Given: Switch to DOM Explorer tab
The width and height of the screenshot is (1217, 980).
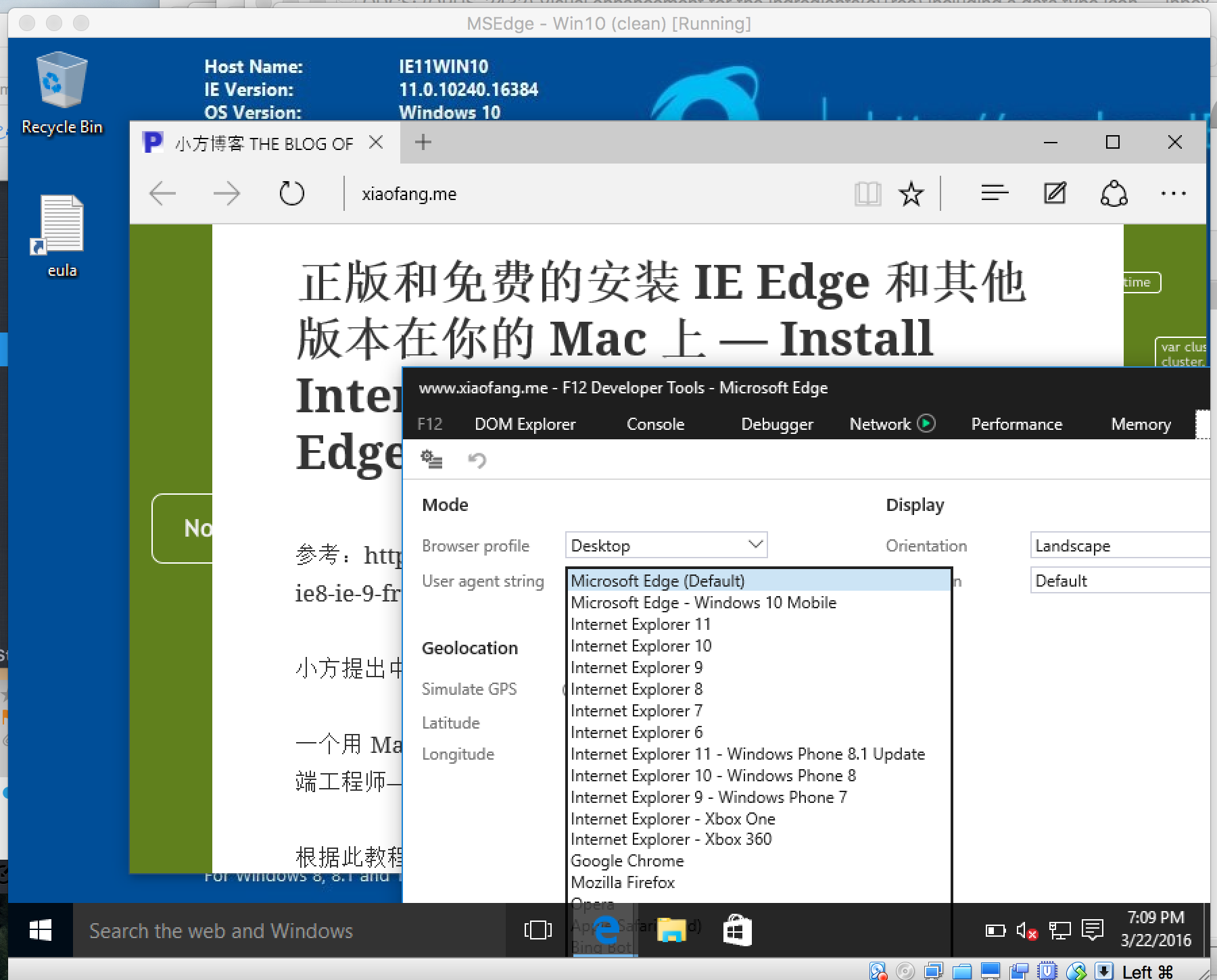Looking at the screenshot, I should 525,424.
